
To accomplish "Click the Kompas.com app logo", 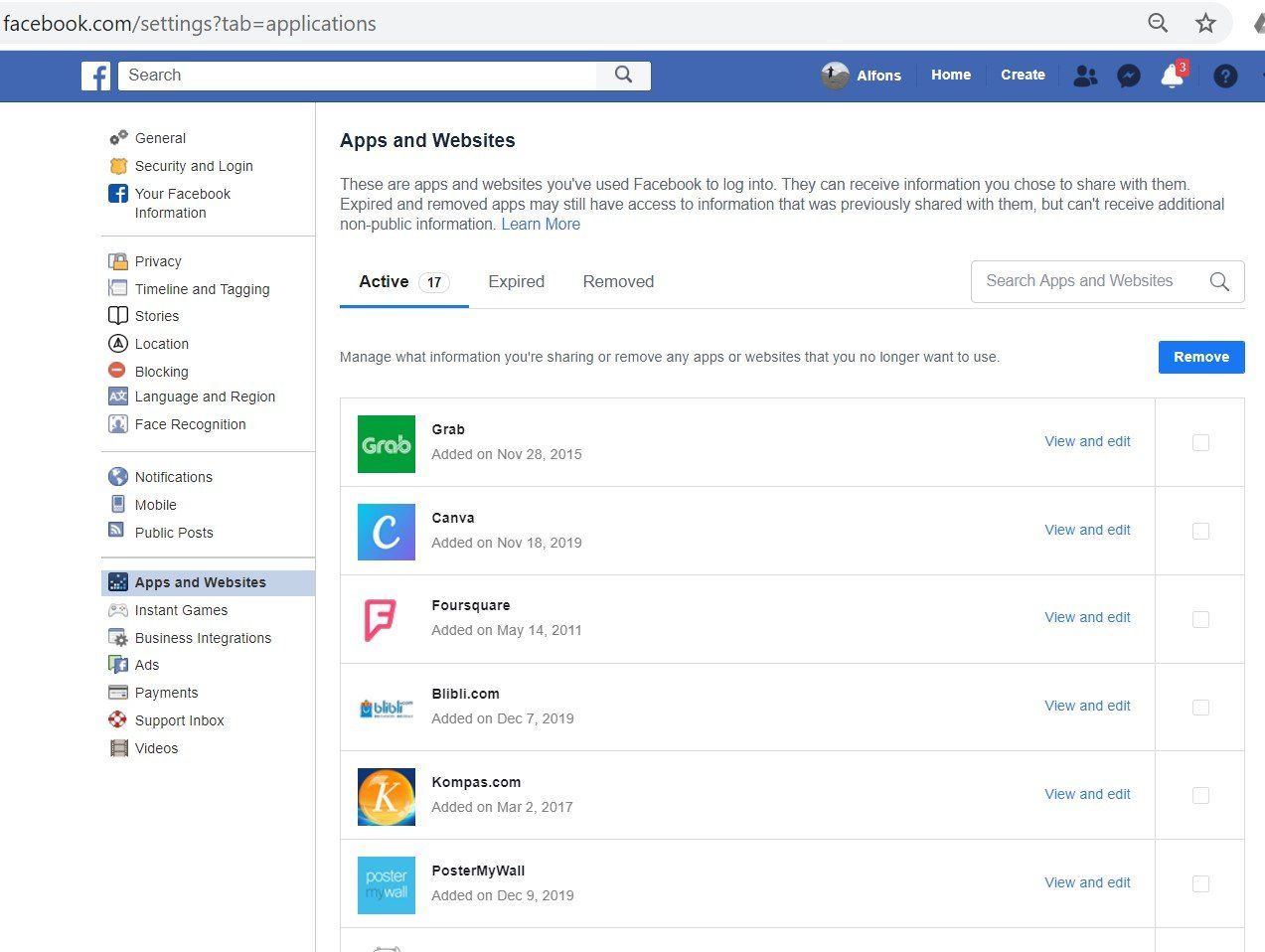I will [387, 797].
